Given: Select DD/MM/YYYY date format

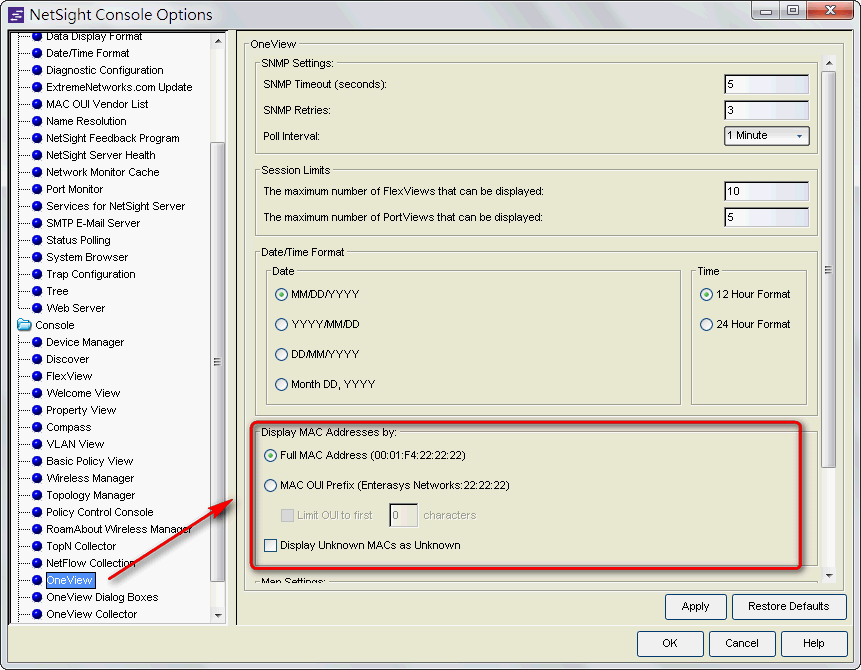Looking at the screenshot, I should (281, 355).
